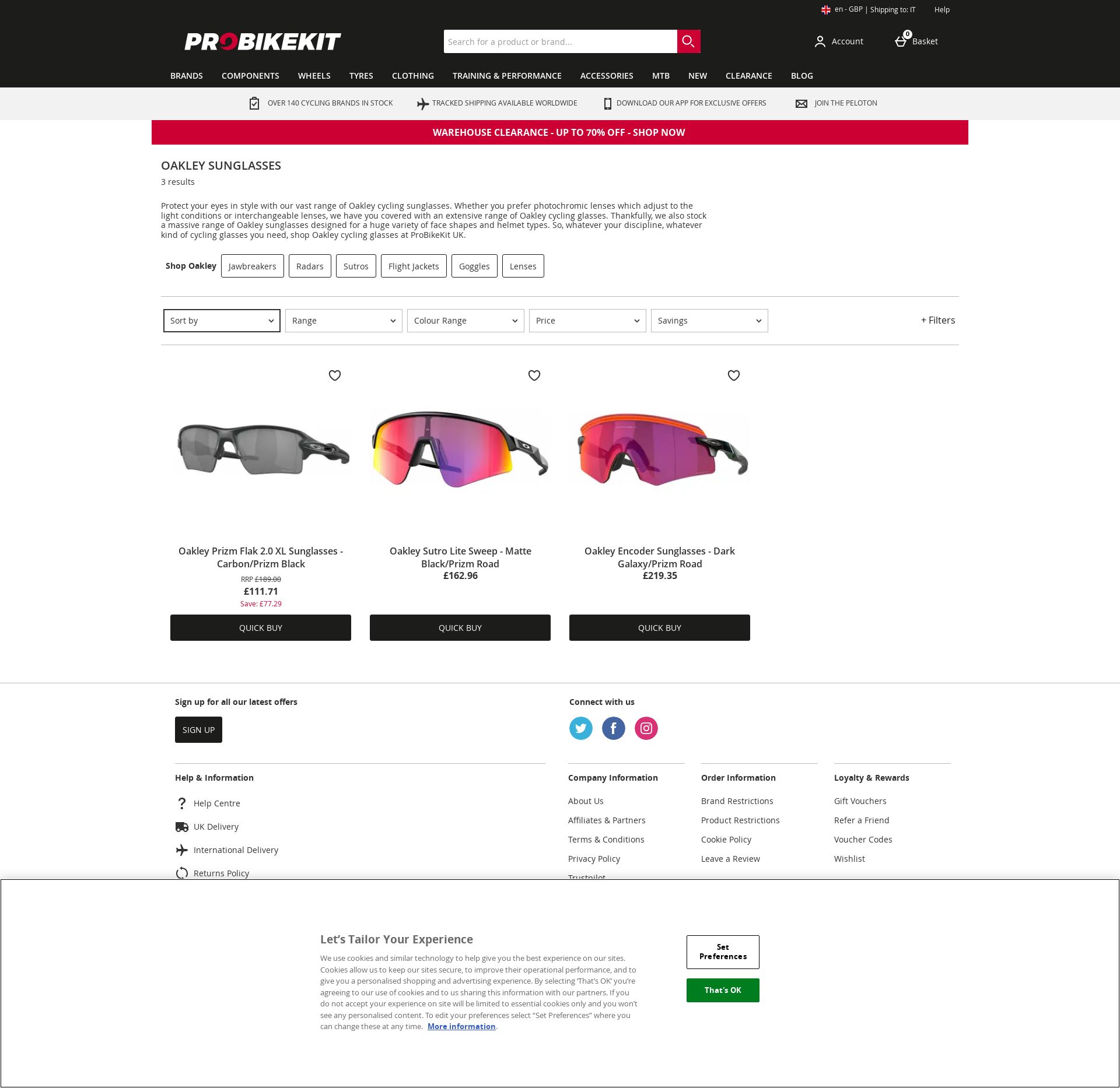Add Oakley Sutro Lite Sweep to wishlist
The height and width of the screenshot is (1088, 1120).
click(534, 375)
